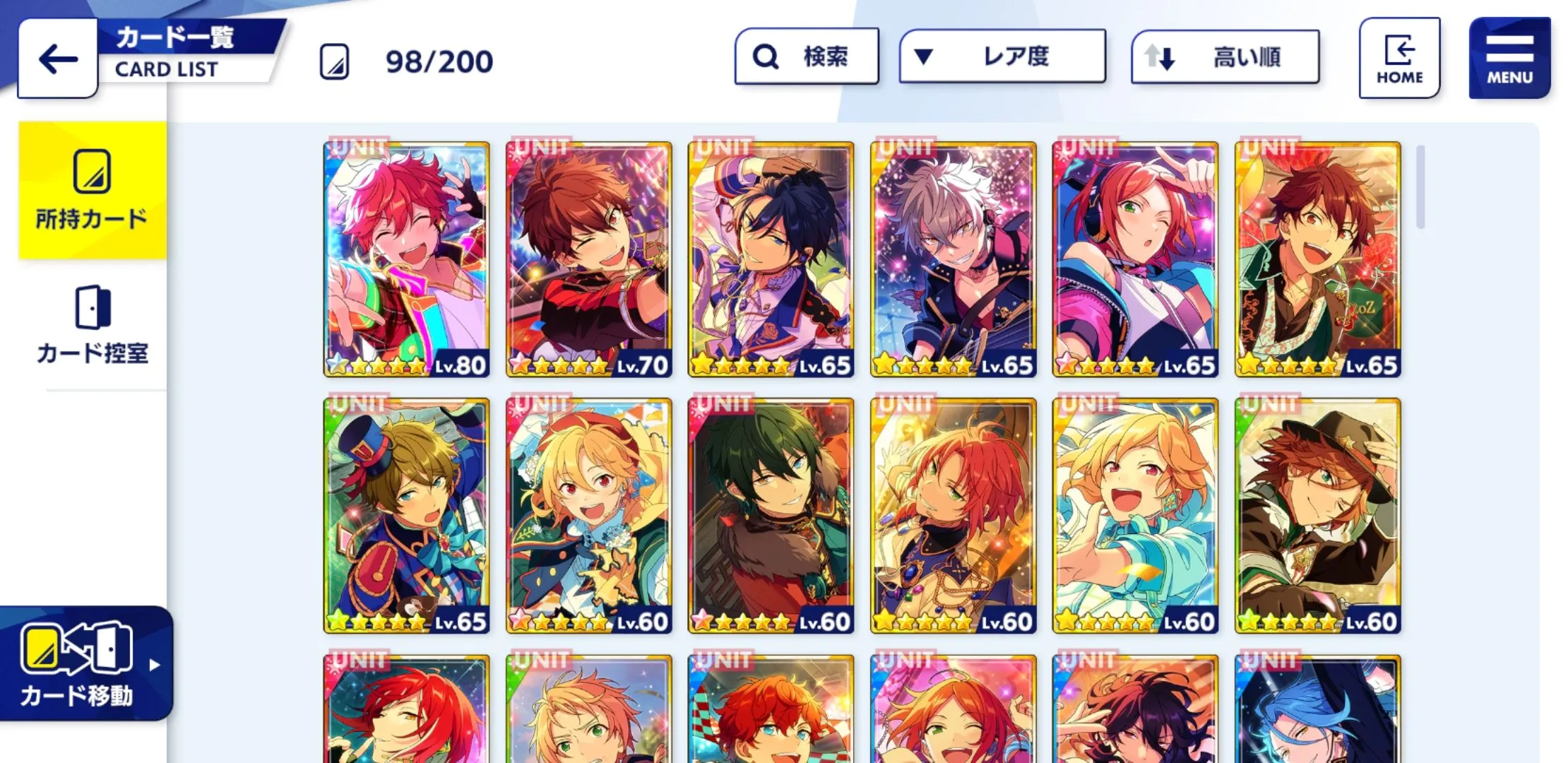The image size is (1568, 763).
Task: Expand the レア度 sort filter dropdown
Action: [x=1002, y=57]
